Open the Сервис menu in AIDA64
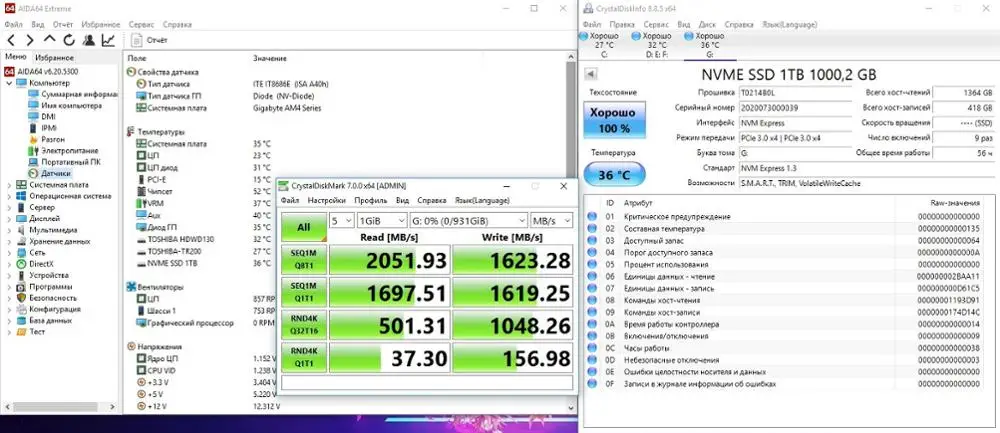Viewport: 1000px width, 433px height. pyautogui.click(x=141, y=24)
